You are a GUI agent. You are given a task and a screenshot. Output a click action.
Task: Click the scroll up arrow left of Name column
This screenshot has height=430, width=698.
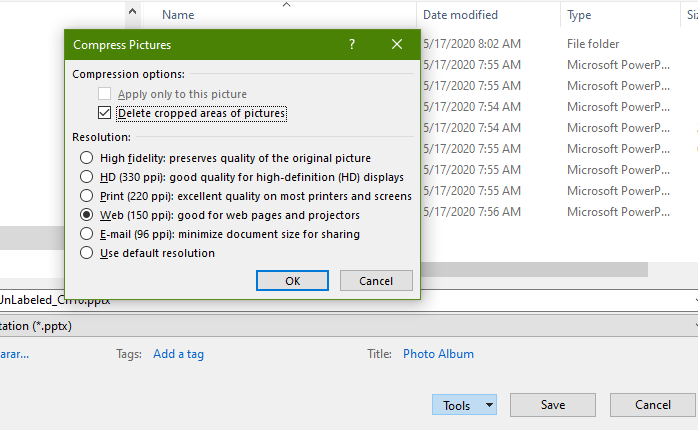(133, 14)
